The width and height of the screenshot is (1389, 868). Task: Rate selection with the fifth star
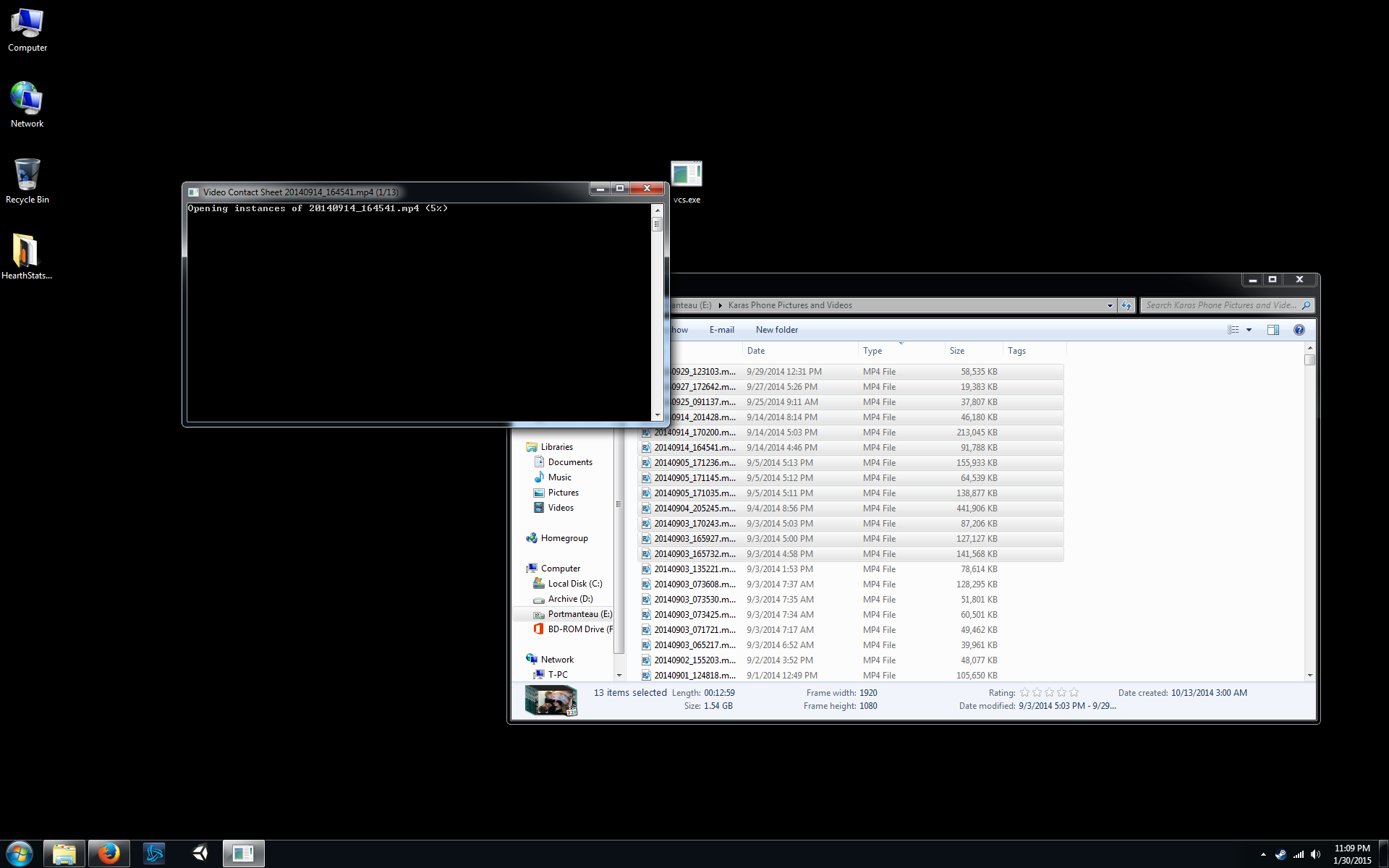1074,693
